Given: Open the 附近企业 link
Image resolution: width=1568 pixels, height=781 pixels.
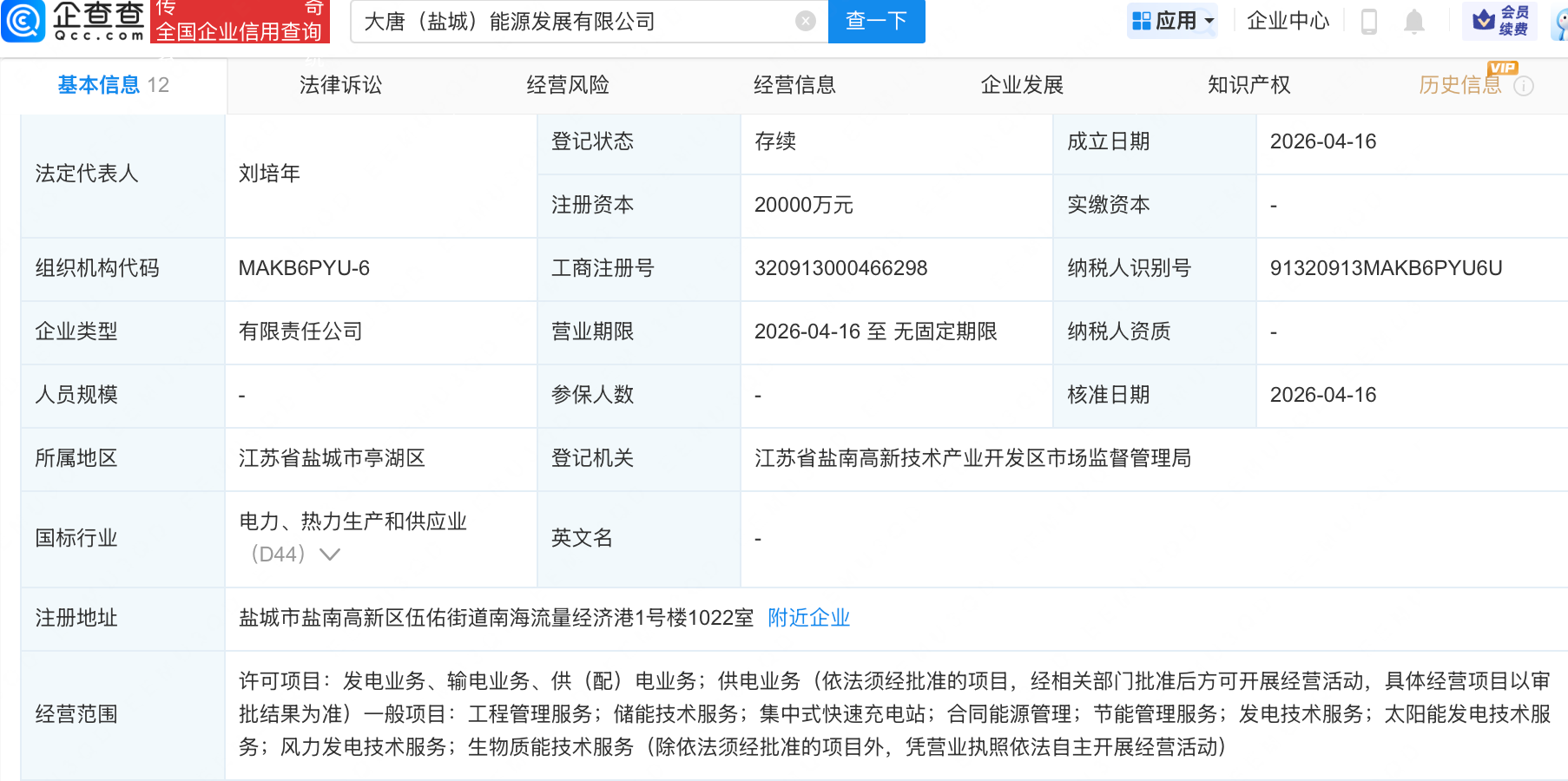Looking at the screenshot, I should pos(808,618).
